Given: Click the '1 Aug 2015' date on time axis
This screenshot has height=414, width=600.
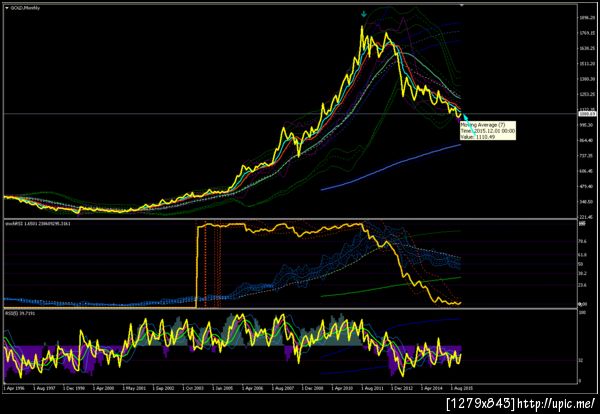Looking at the screenshot, I should [x=462, y=388].
